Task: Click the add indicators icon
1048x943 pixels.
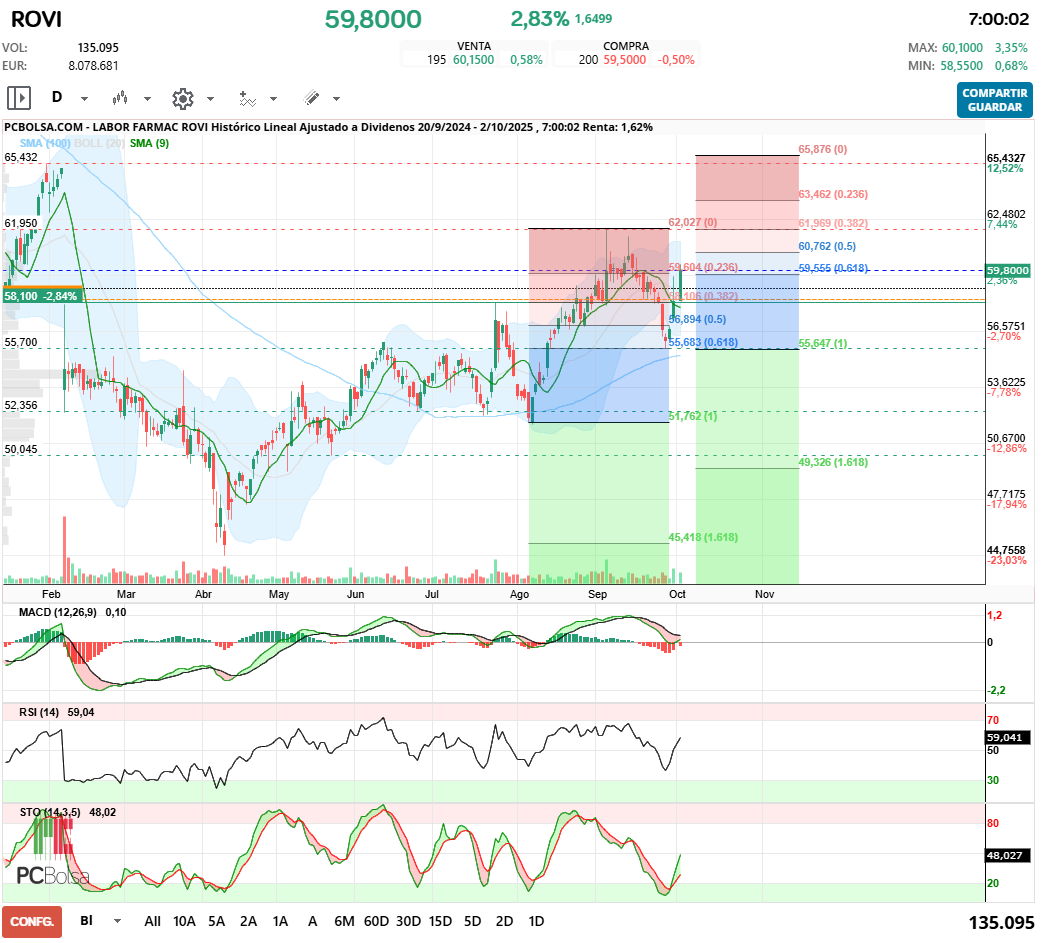Action: (x=247, y=98)
